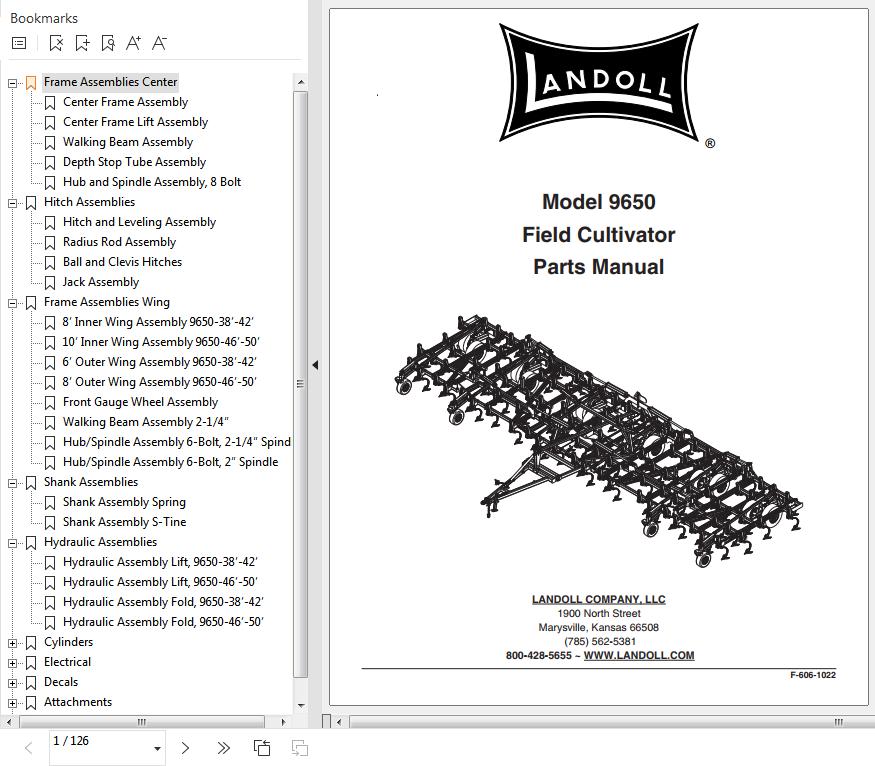
Task: Decrease bookmark text size
Action: pos(158,43)
